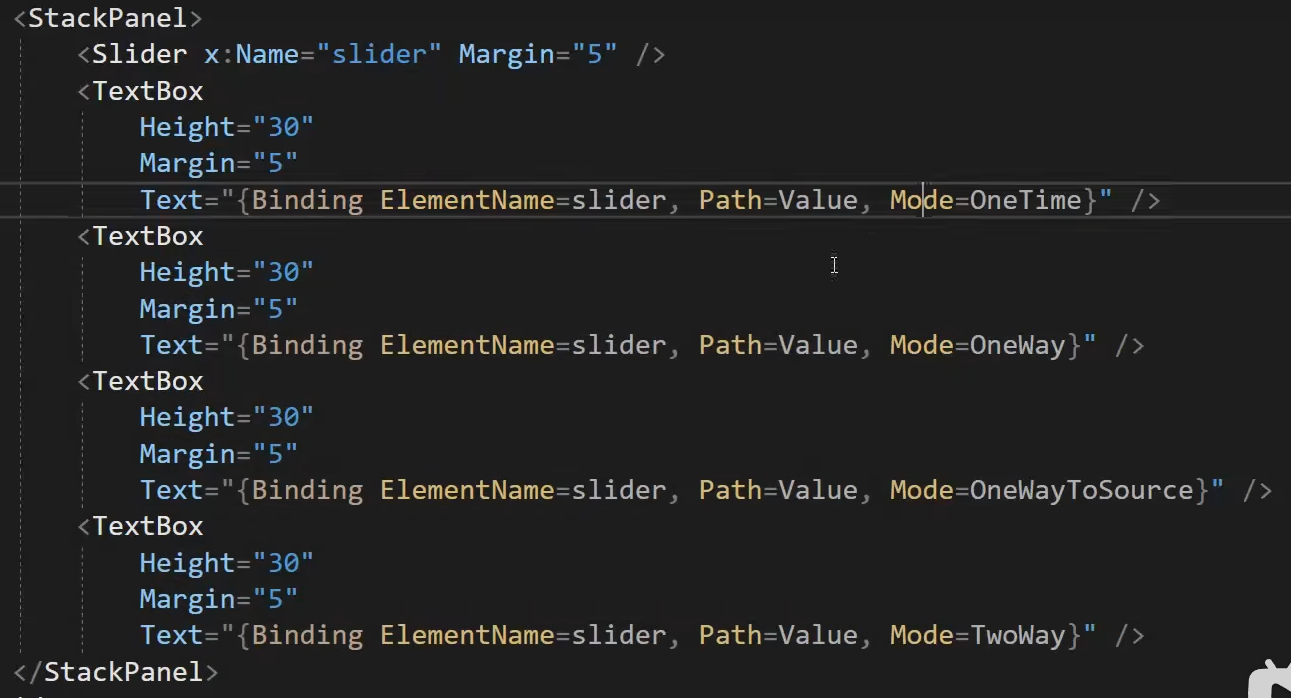Click the Height attribute of the first TextBox
The image size is (1291, 698).
tap(187, 127)
